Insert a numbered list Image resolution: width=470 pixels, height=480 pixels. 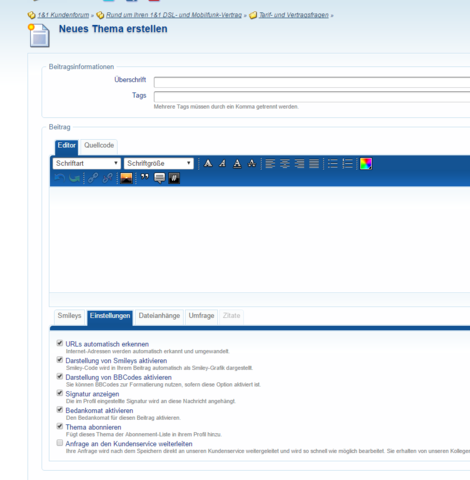[x=347, y=163]
